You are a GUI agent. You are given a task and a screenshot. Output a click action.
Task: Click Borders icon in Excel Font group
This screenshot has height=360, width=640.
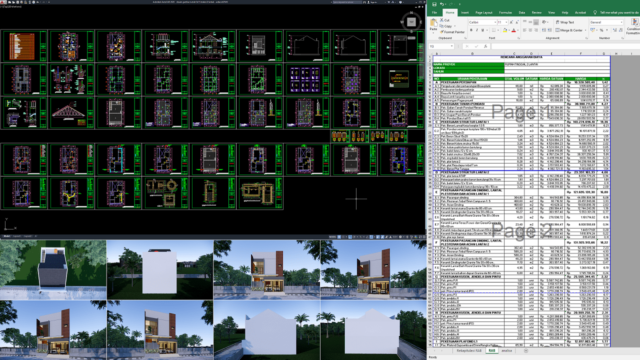(x=493, y=30)
